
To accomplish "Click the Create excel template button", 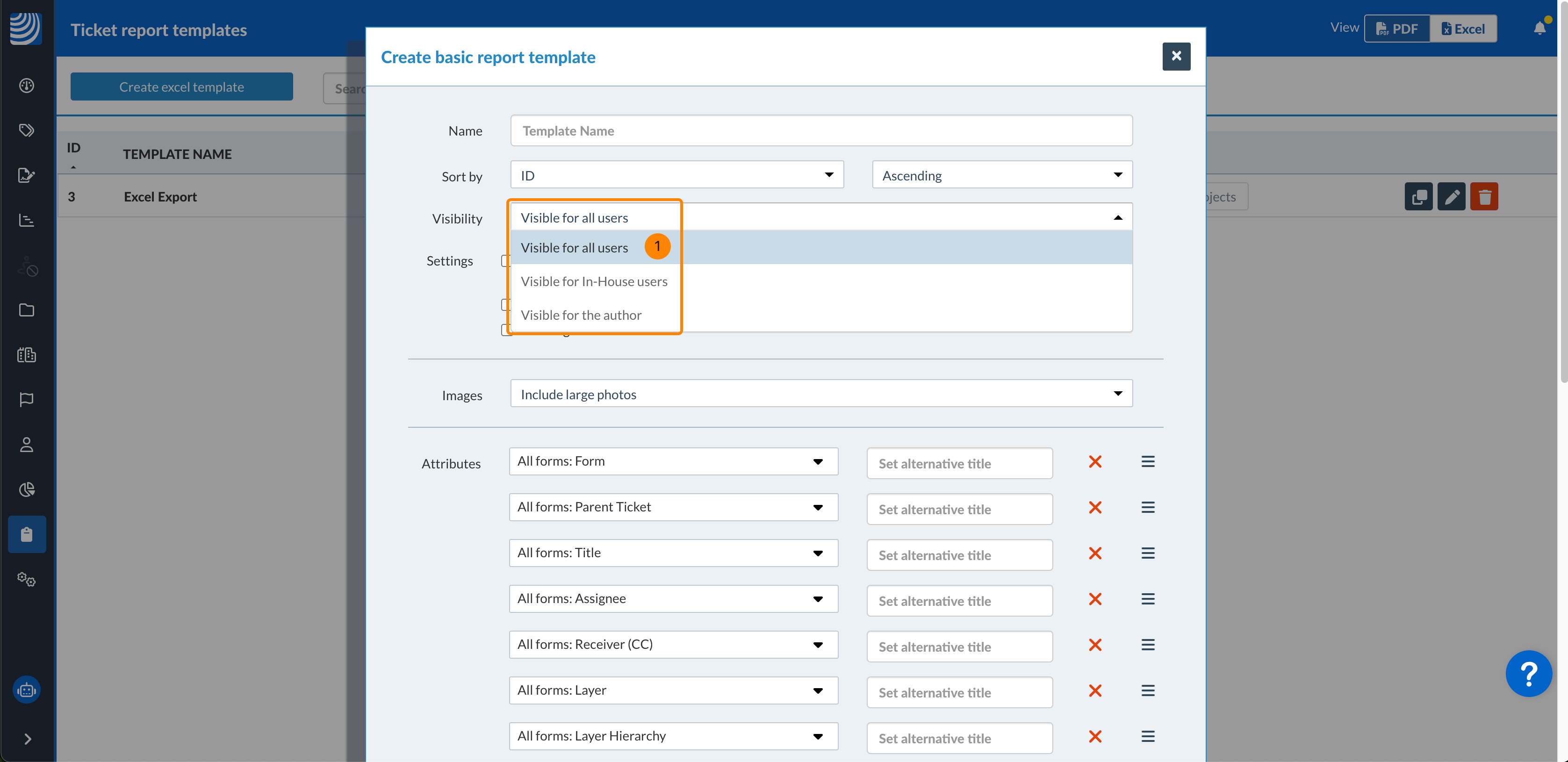I will [181, 87].
